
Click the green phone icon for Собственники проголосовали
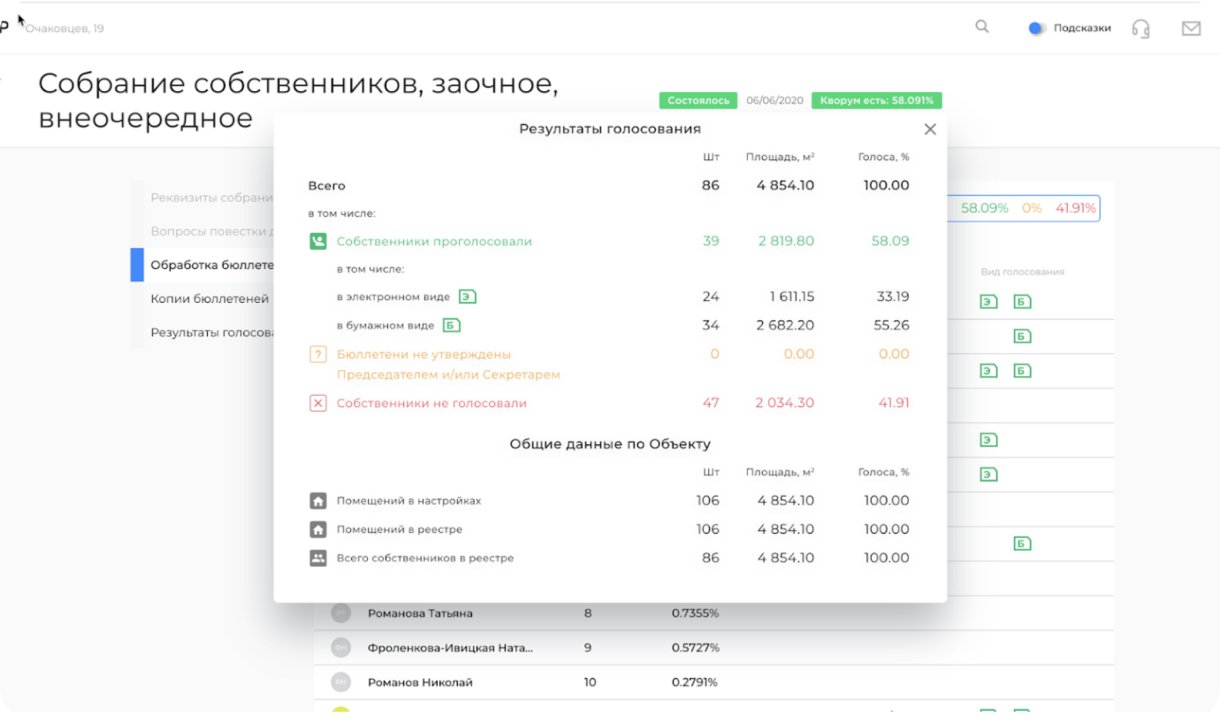click(x=318, y=241)
